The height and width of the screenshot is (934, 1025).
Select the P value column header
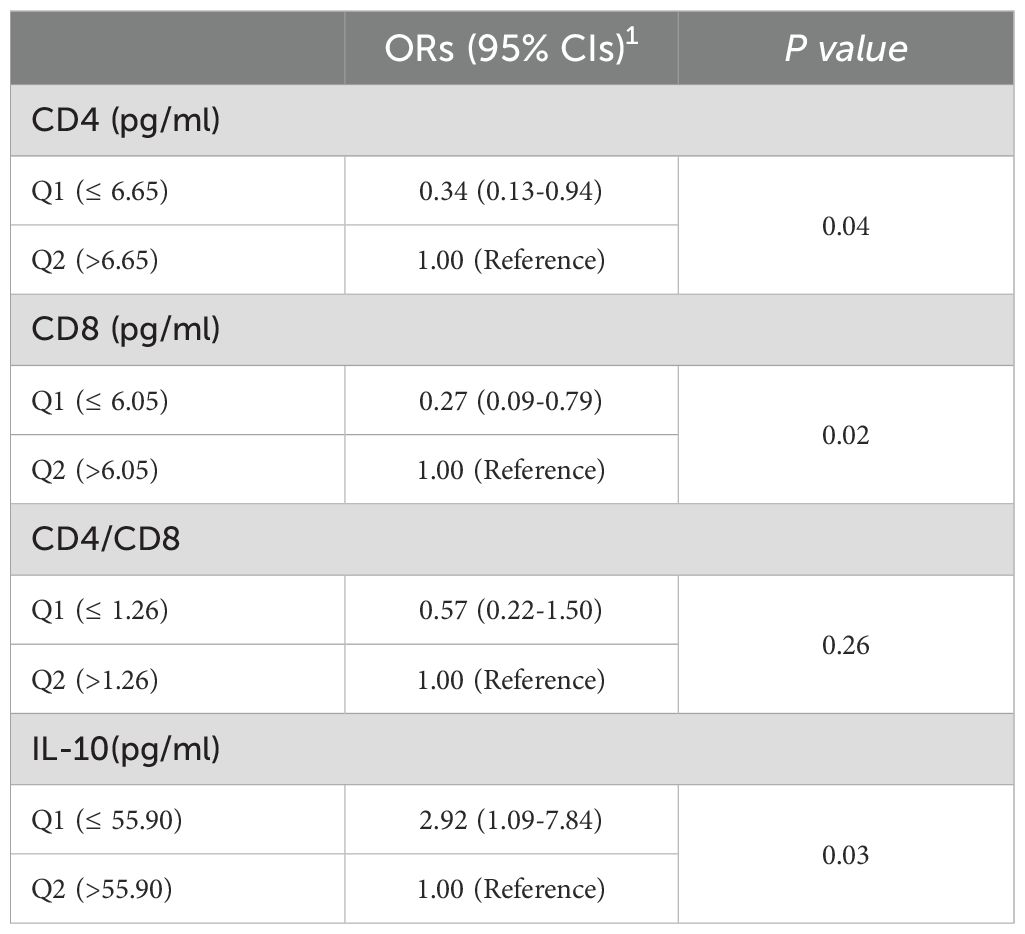[x=845, y=49]
